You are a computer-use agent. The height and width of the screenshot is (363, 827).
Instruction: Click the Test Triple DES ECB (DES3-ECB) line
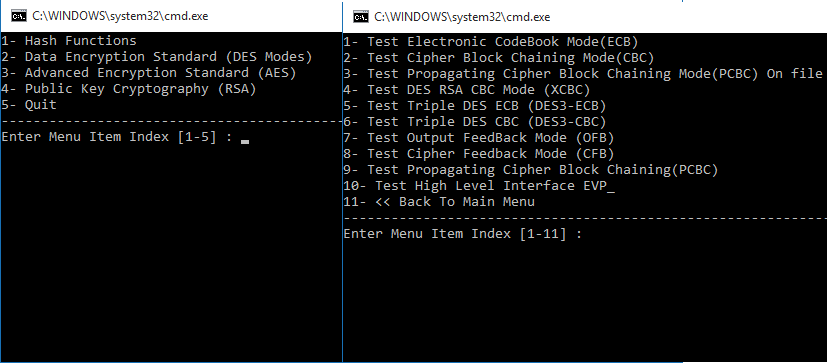[x=475, y=106]
